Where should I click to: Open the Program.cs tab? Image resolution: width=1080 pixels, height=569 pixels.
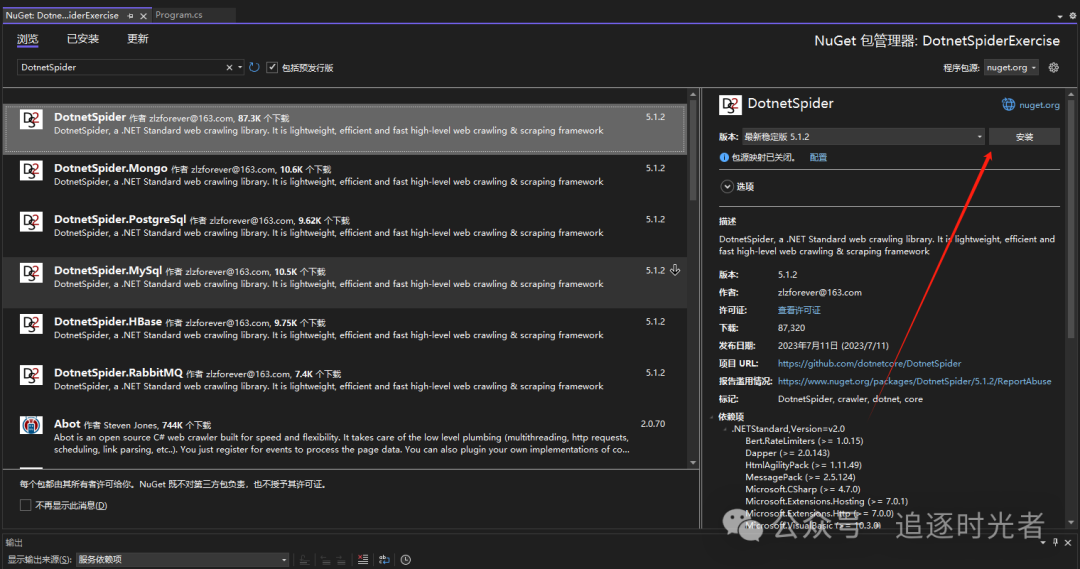point(179,14)
